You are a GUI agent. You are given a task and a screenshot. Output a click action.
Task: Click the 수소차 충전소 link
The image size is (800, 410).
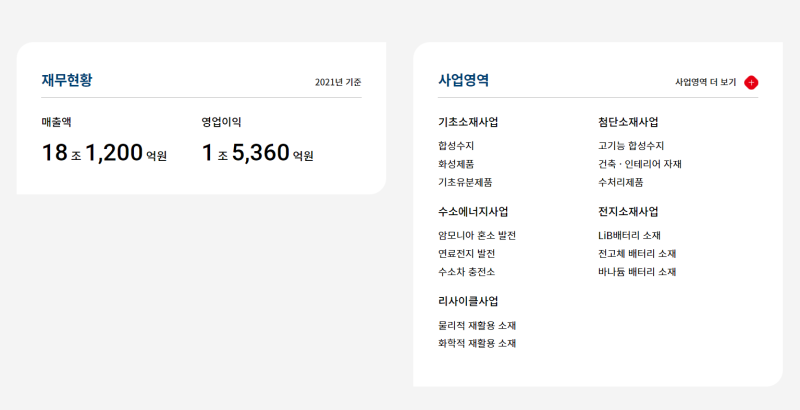click(x=466, y=271)
